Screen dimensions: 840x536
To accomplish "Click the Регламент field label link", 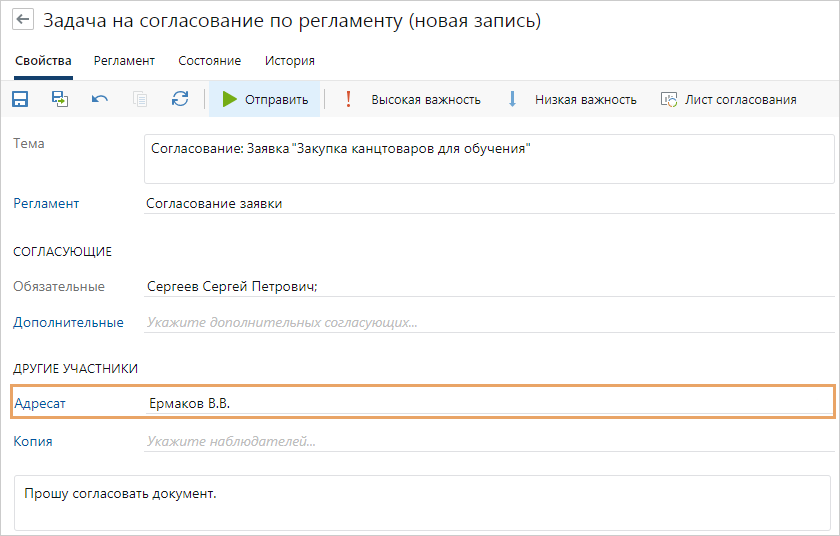I will [x=46, y=203].
